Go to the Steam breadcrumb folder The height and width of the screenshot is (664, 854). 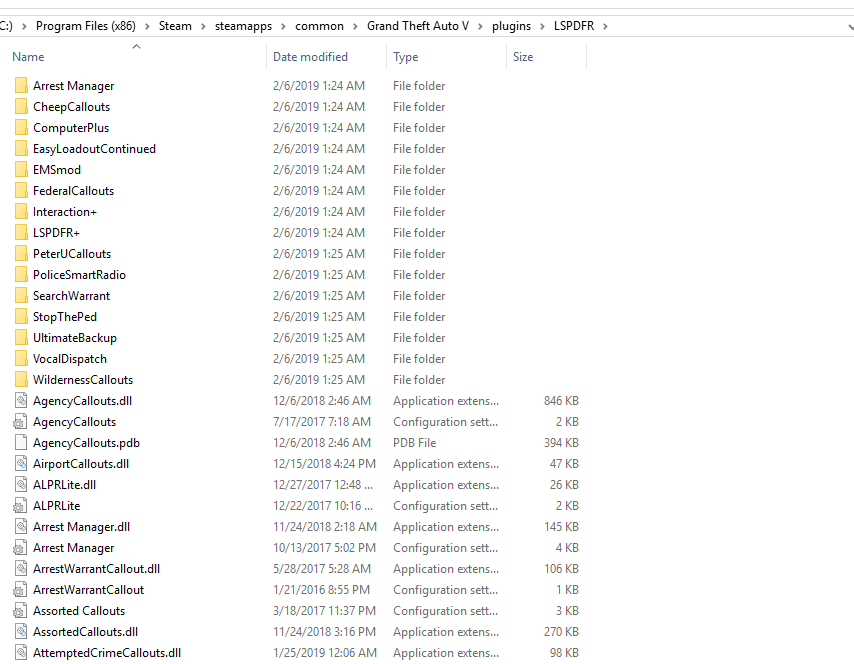click(x=175, y=26)
